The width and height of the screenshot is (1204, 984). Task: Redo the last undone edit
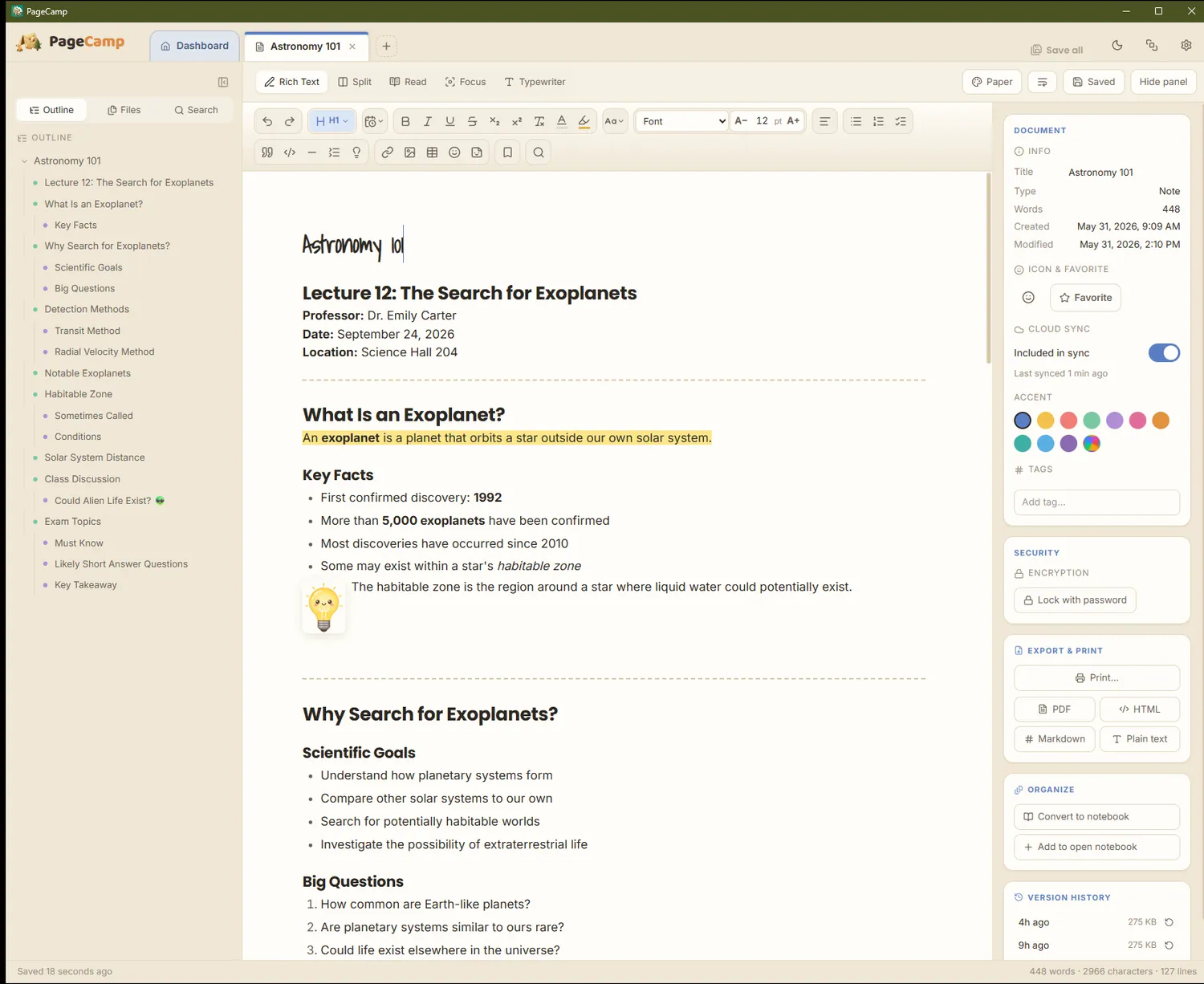[x=290, y=121]
